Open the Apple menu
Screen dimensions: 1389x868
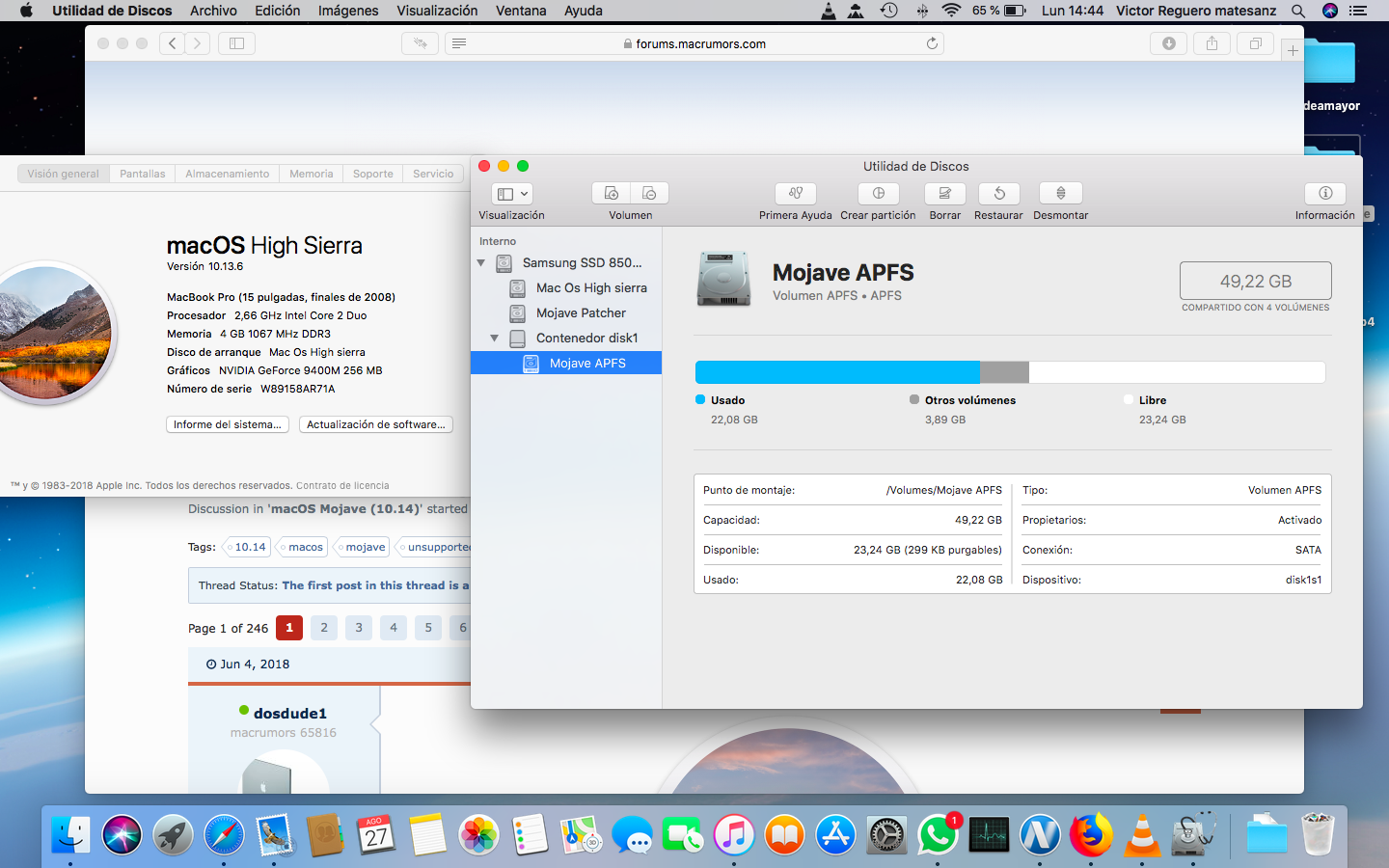(x=26, y=11)
